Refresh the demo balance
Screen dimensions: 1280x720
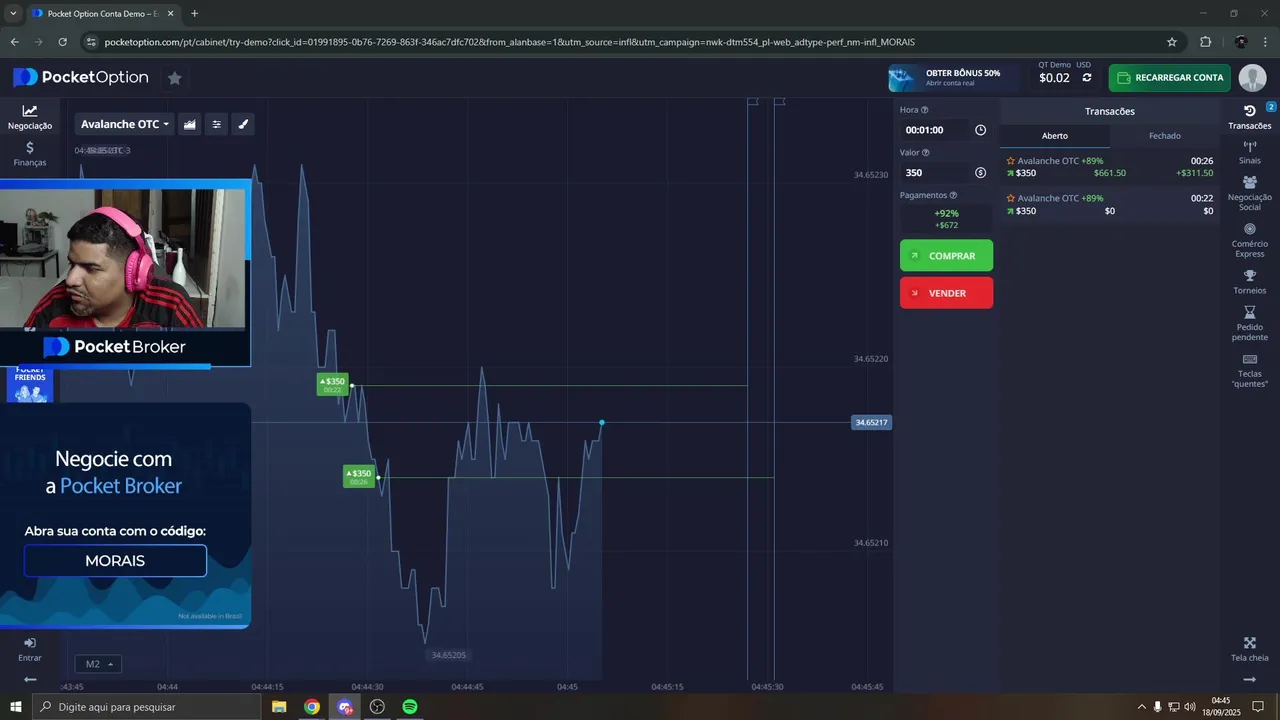tap(1087, 78)
